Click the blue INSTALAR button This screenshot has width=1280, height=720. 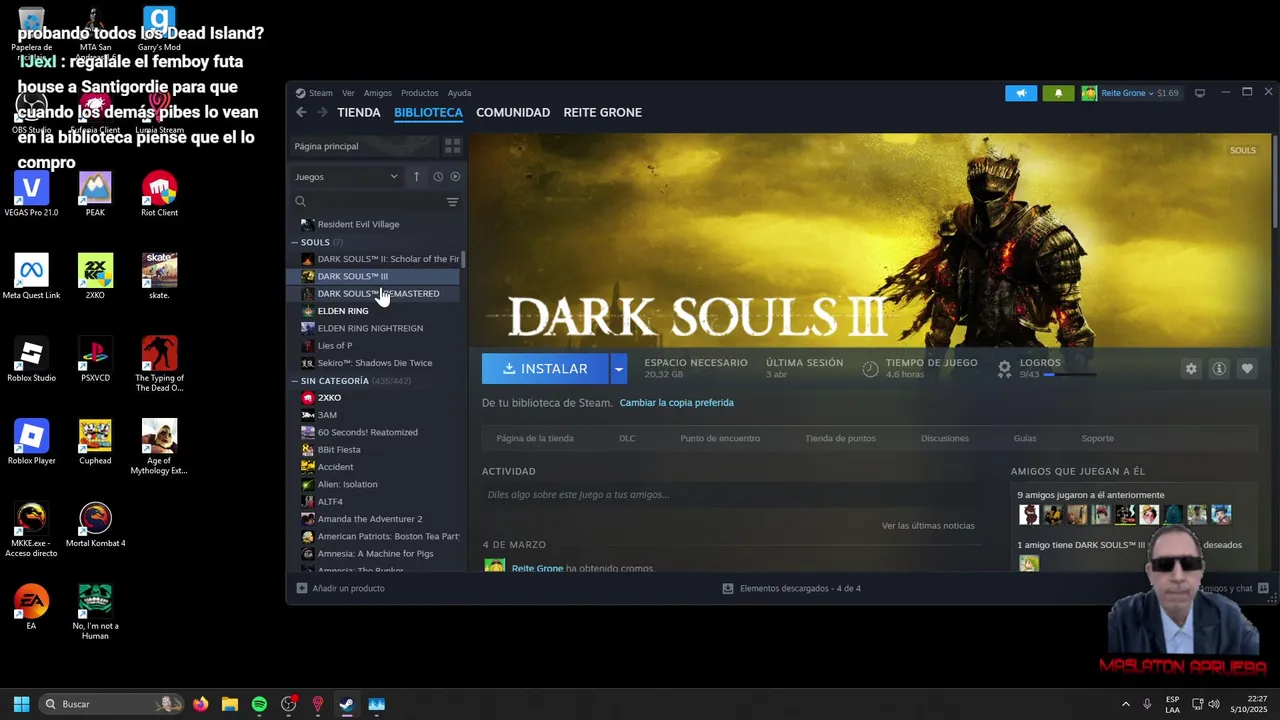(x=545, y=369)
